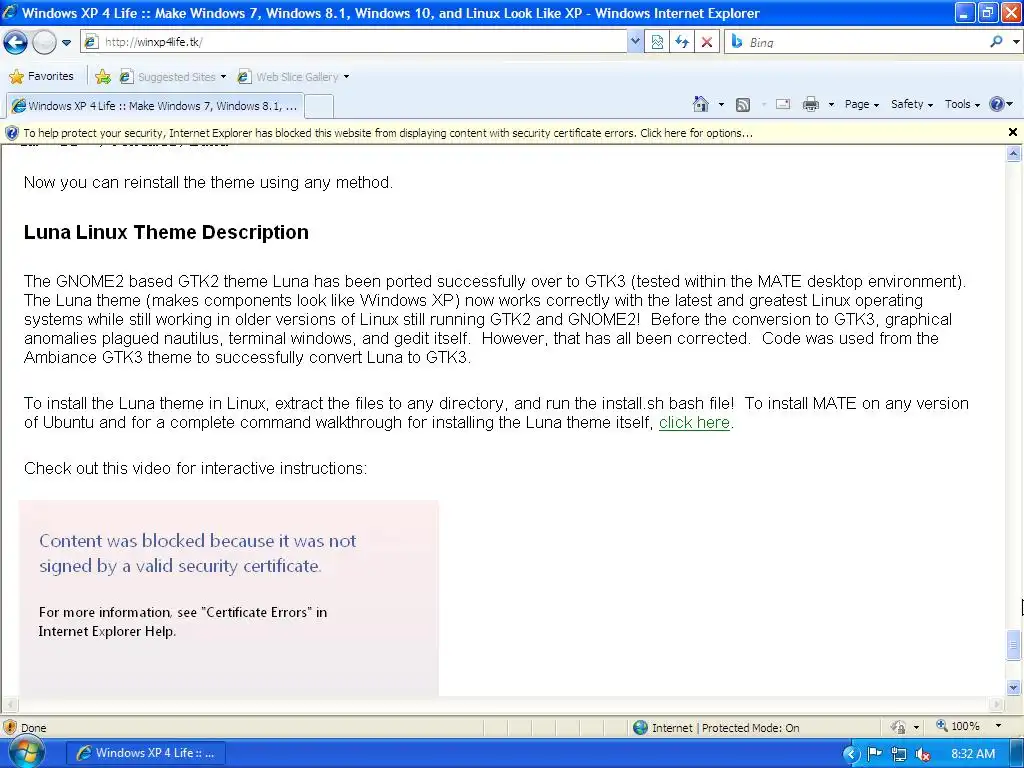Screen dimensions: 1024x768
Task: Click the network tray icon
Action: coord(899,754)
